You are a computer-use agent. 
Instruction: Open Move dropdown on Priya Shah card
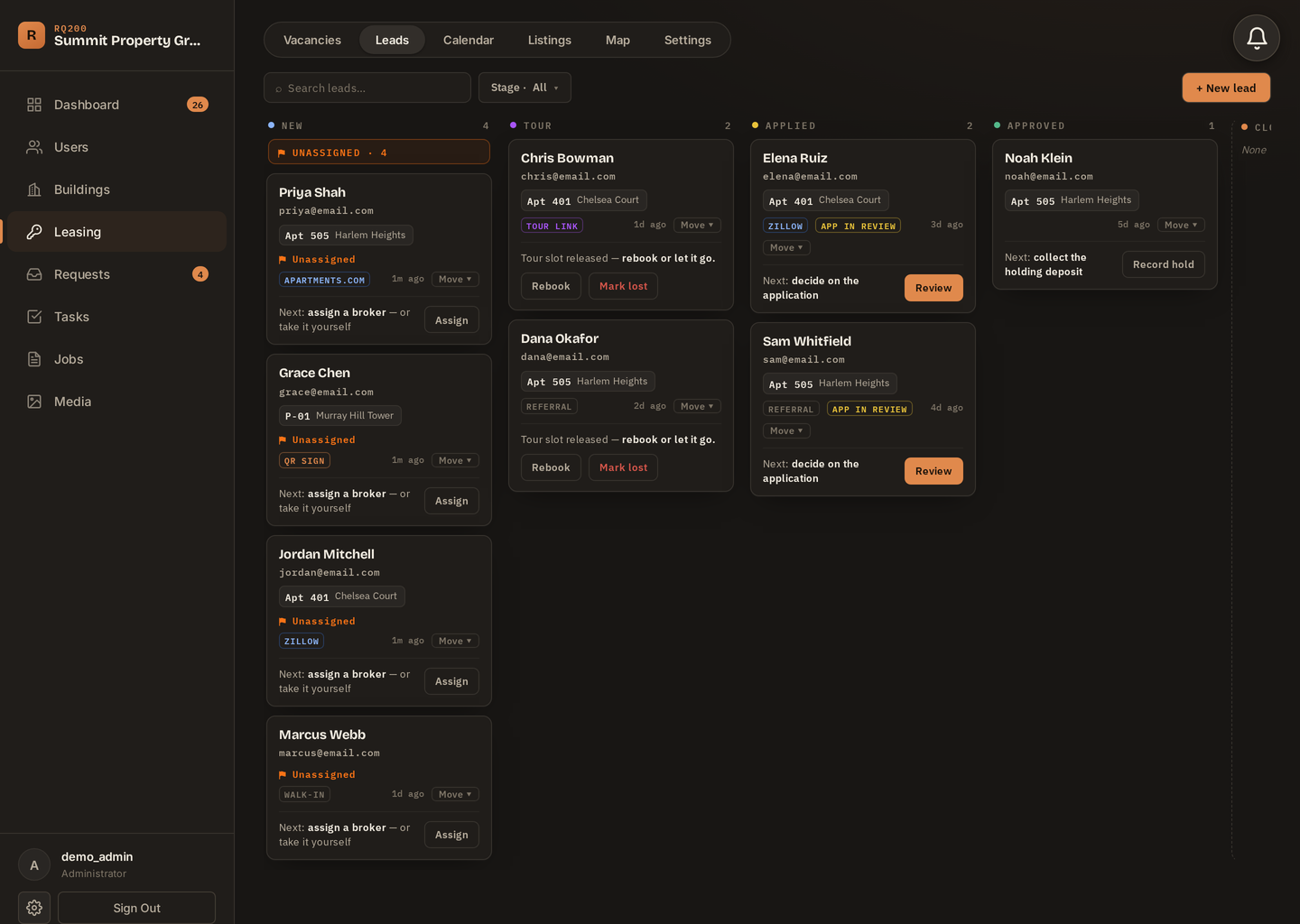455,279
